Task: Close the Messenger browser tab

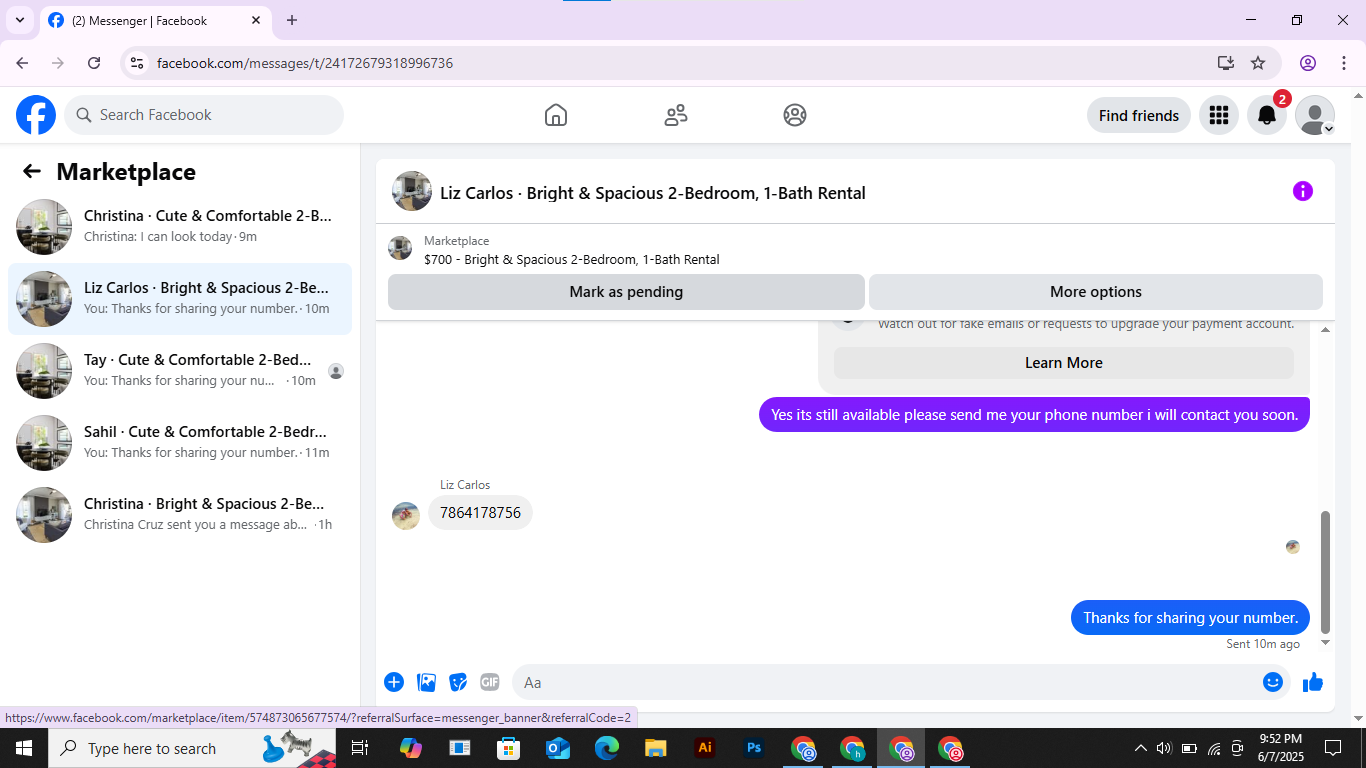Action: click(x=256, y=20)
